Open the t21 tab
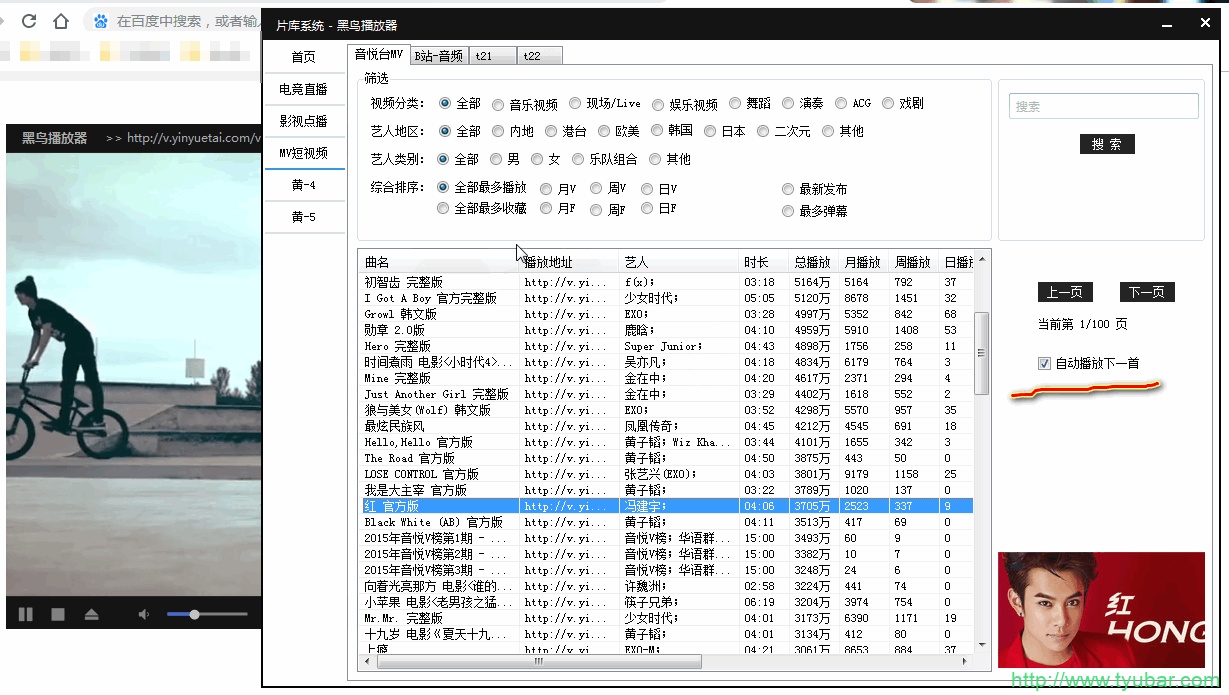Screen dimensions: 1229x695 [493, 56]
